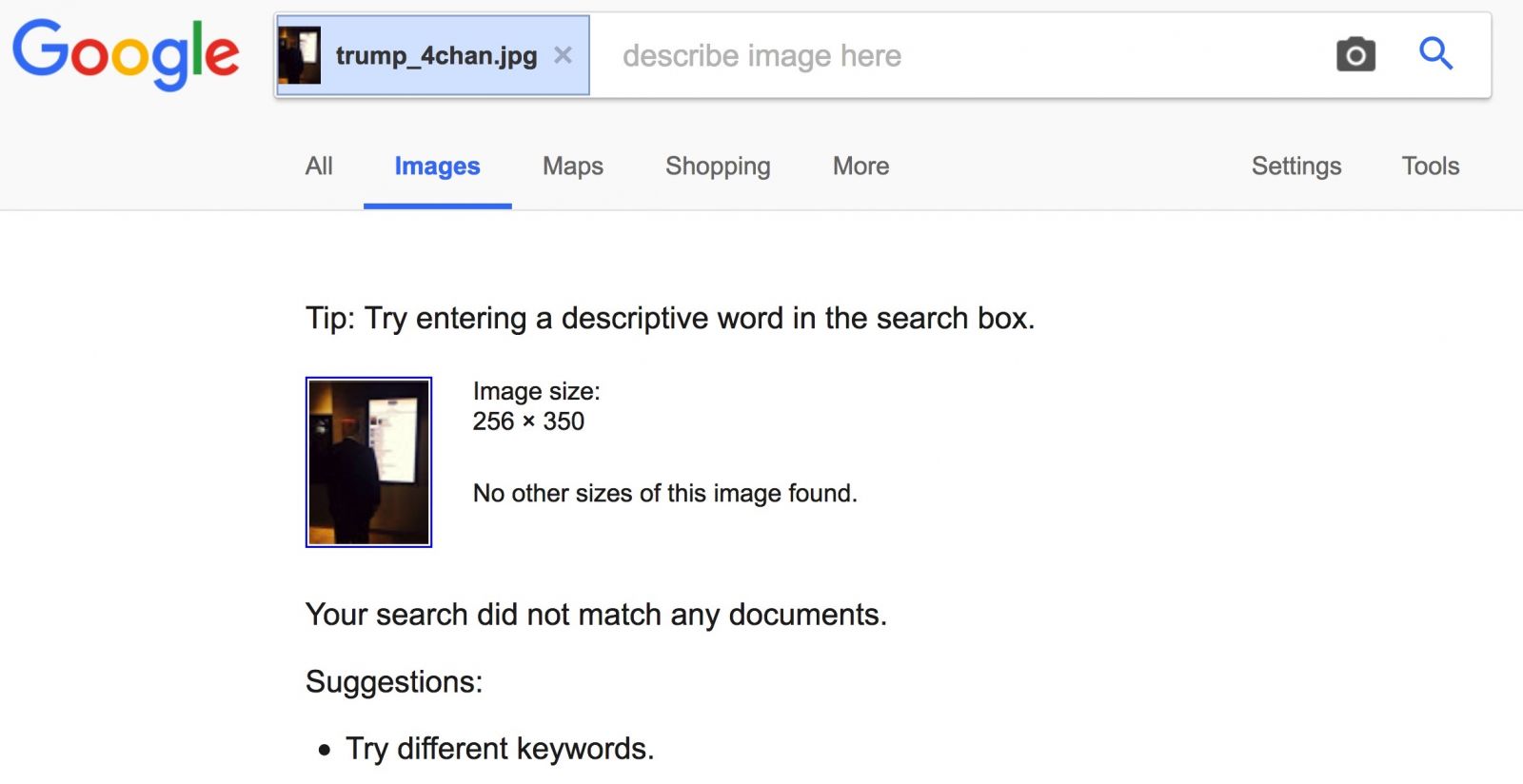This screenshot has height=784, width=1523.
Task: Click the "Try different keywords" suggestion
Action: [500, 749]
